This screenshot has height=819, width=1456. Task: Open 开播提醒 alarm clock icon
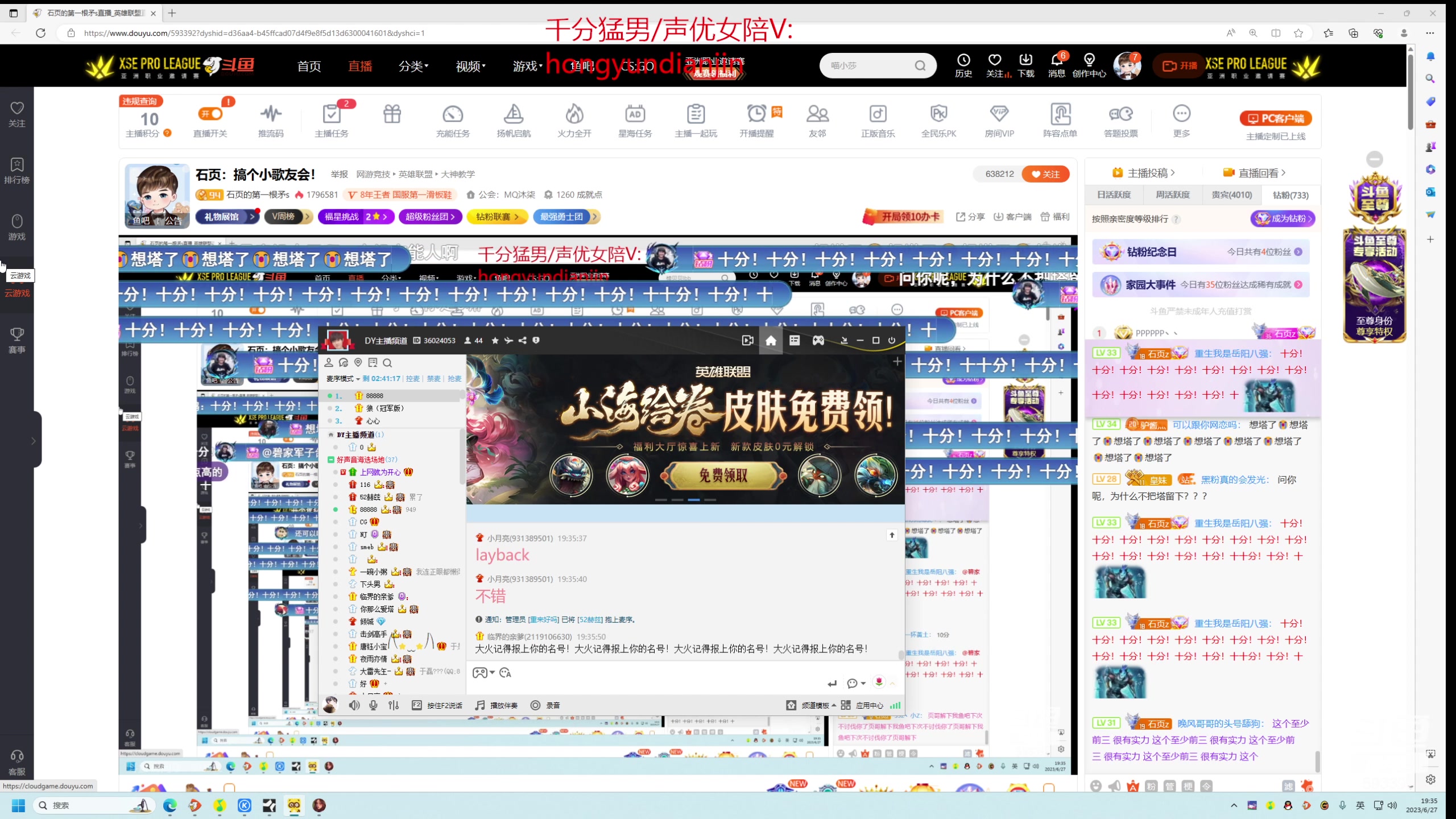click(x=756, y=114)
